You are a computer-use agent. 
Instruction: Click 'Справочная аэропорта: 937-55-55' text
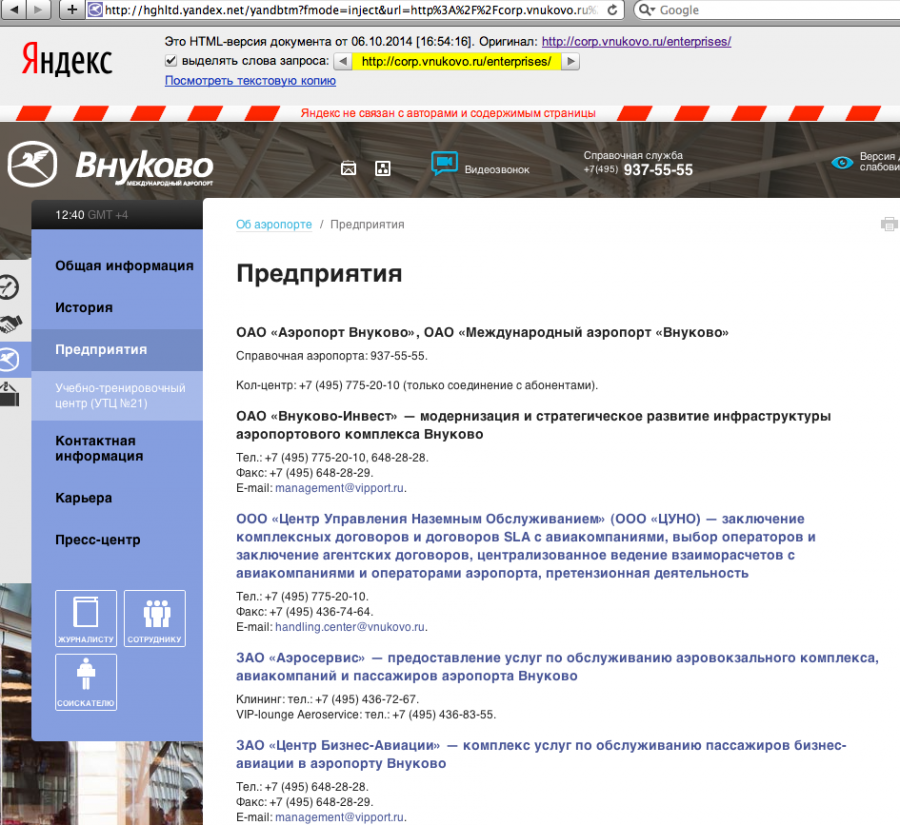pos(331,356)
